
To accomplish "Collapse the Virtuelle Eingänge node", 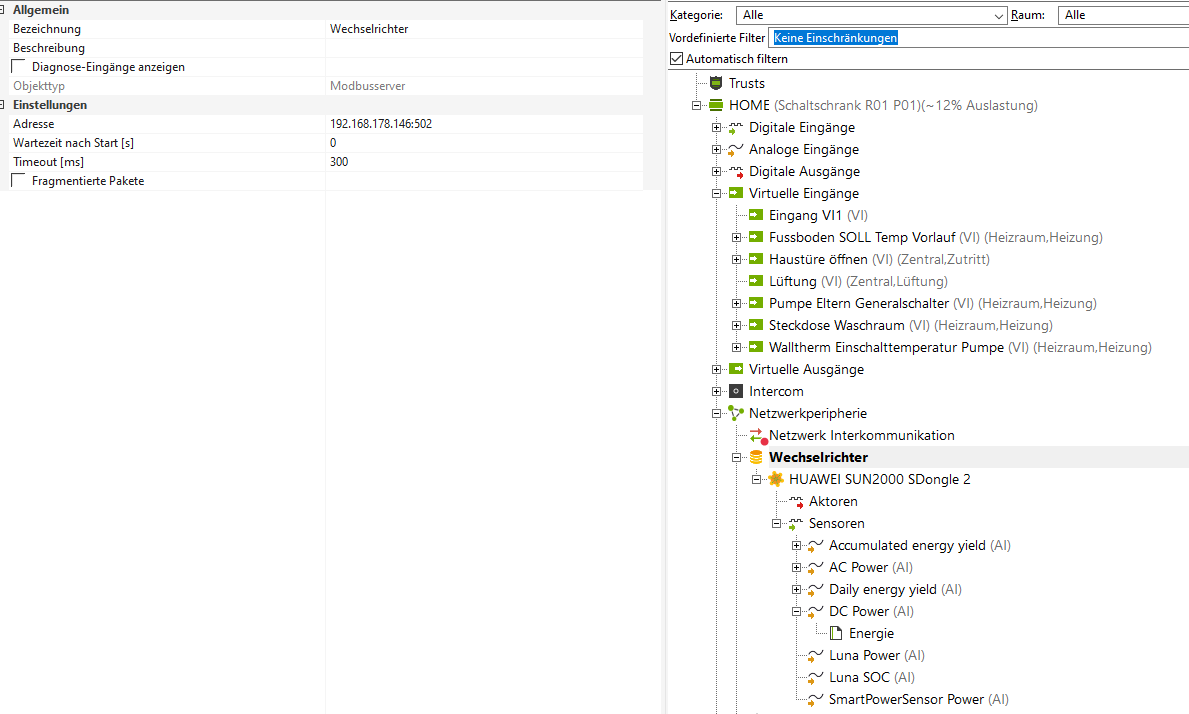I will 716,193.
